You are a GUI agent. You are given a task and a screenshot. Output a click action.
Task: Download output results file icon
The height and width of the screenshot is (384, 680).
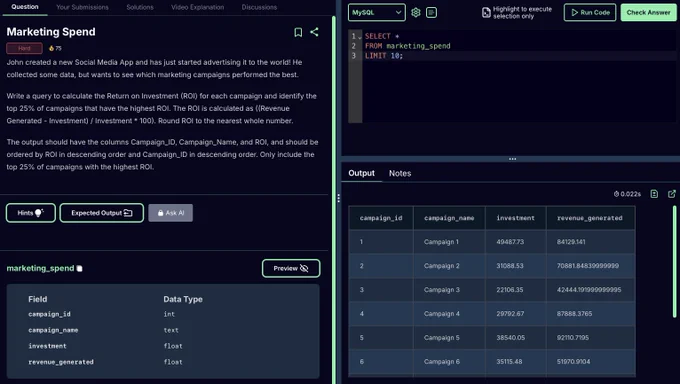(x=654, y=194)
